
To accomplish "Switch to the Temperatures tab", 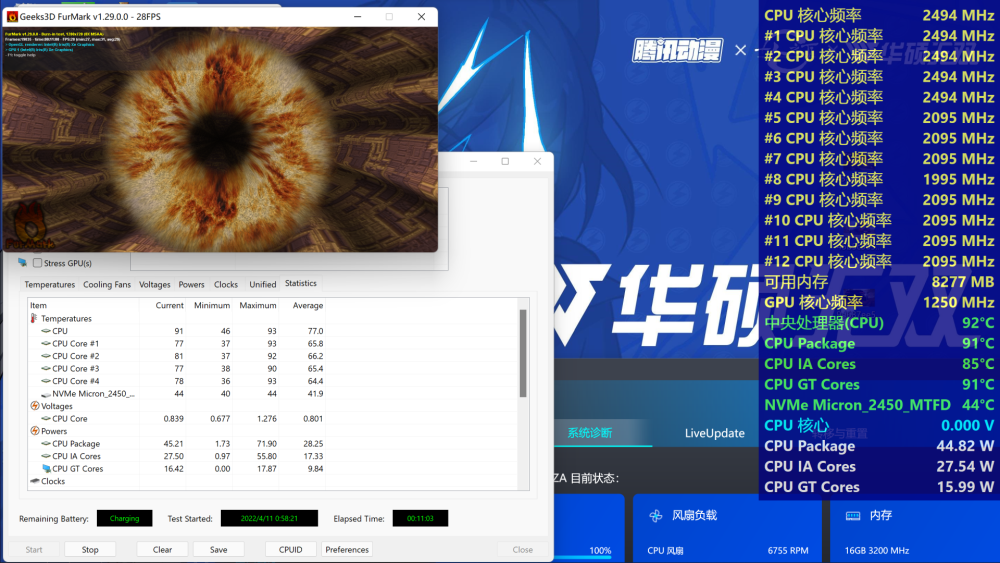I will pos(50,284).
